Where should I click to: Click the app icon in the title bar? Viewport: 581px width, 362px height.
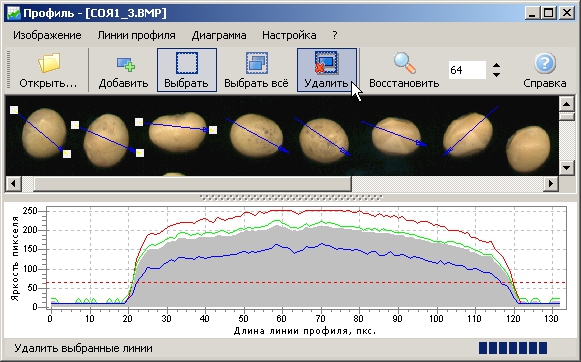click(14, 14)
